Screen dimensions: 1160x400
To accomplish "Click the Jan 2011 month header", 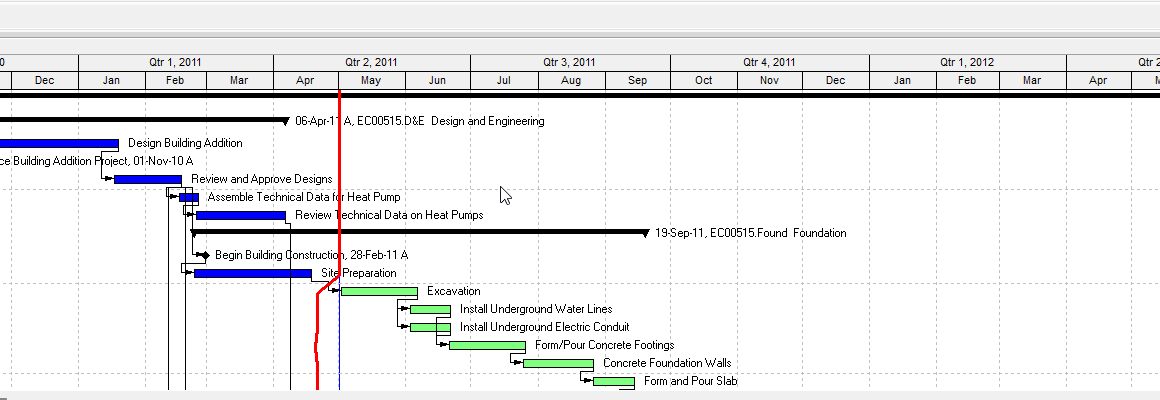I will (112, 81).
